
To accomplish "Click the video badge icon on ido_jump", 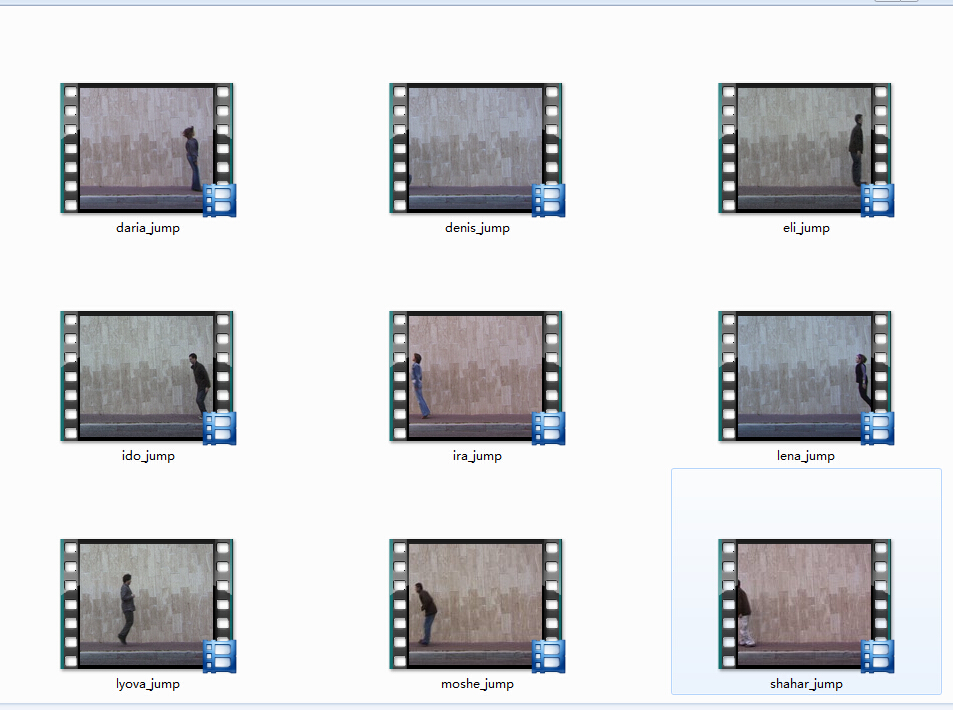I will click(219, 428).
